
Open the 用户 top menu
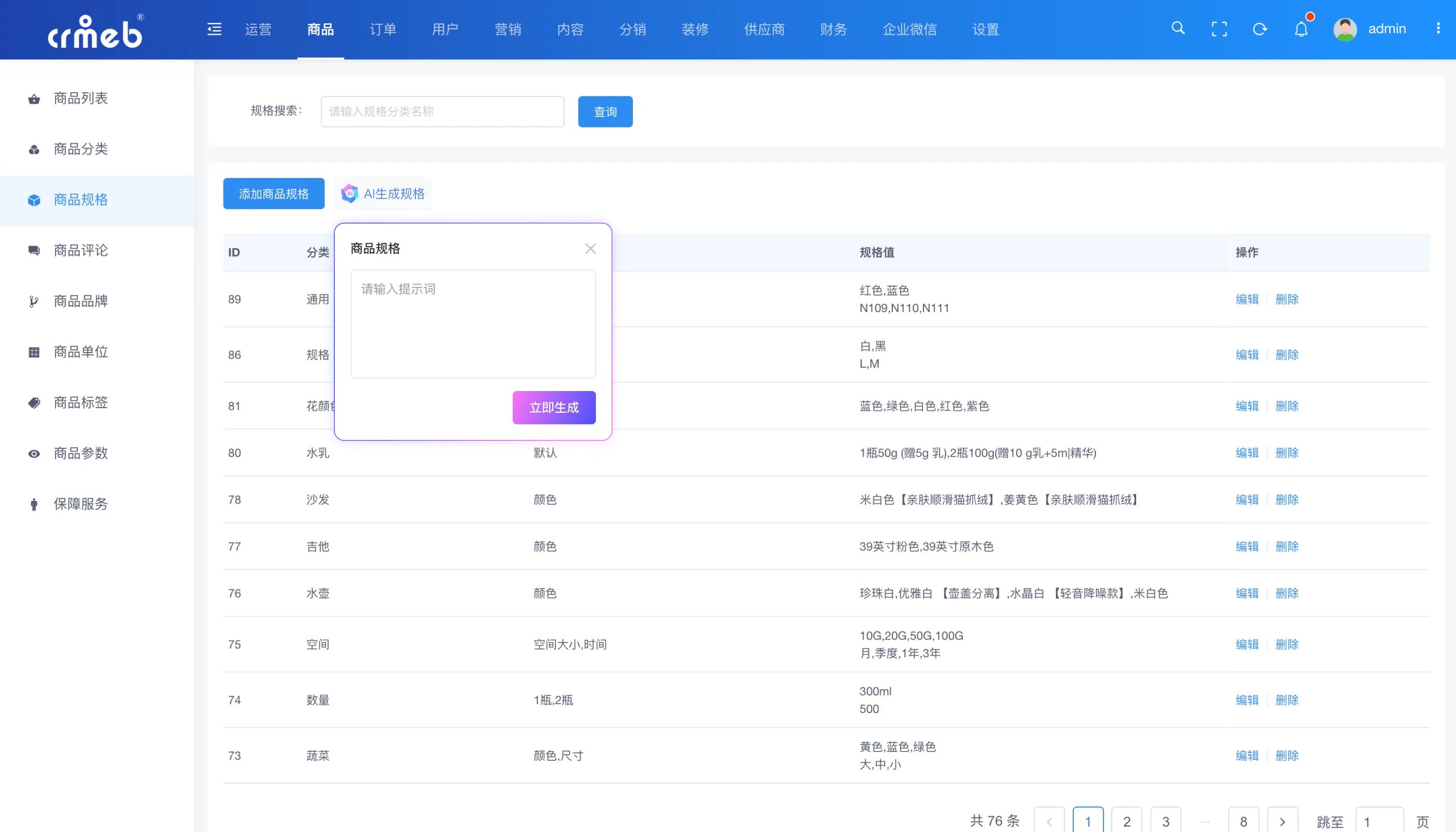tap(445, 29)
